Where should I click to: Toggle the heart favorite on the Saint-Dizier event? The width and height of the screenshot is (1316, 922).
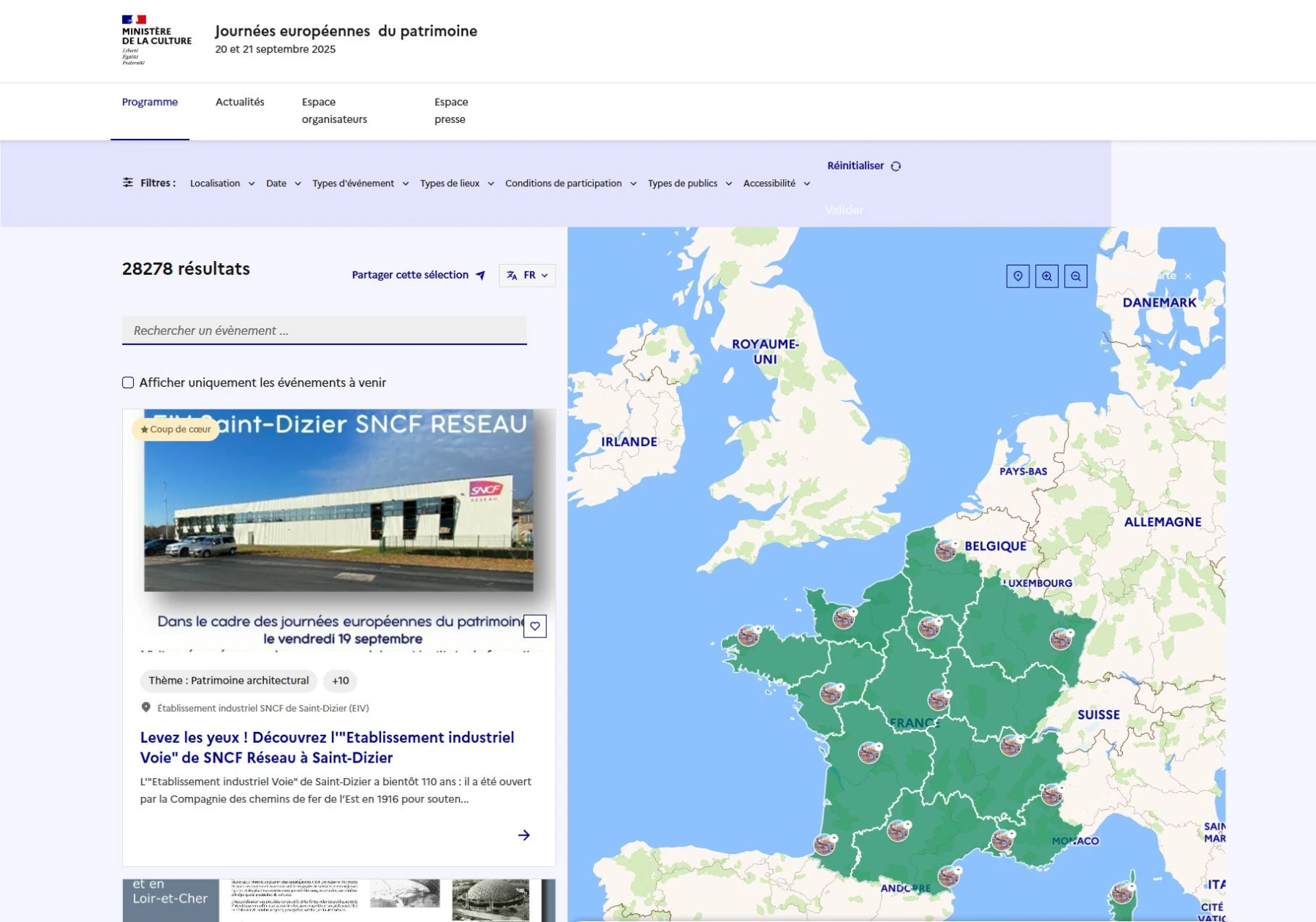point(536,626)
